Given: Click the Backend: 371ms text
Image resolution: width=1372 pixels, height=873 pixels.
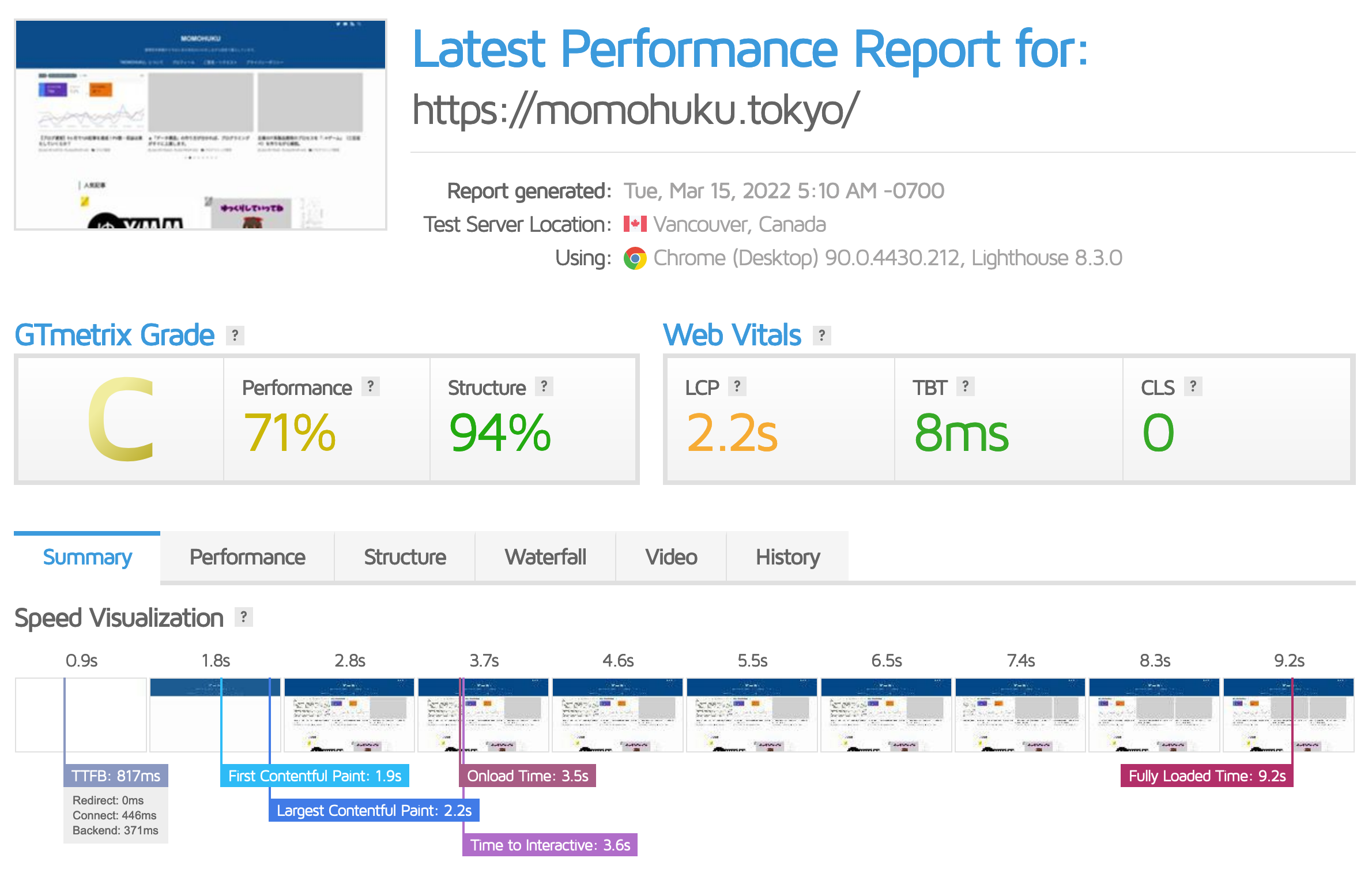Looking at the screenshot, I should point(115,830).
